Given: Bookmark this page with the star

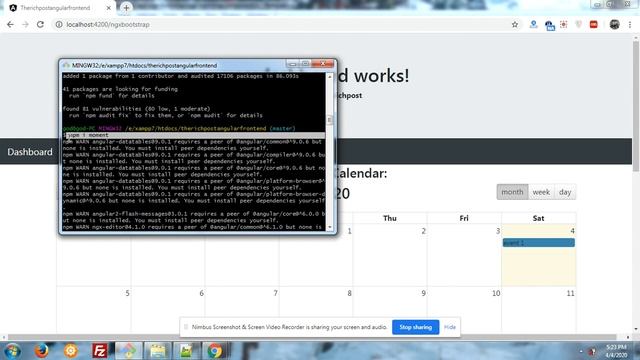Looking at the screenshot, I should [x=515, y=24].
